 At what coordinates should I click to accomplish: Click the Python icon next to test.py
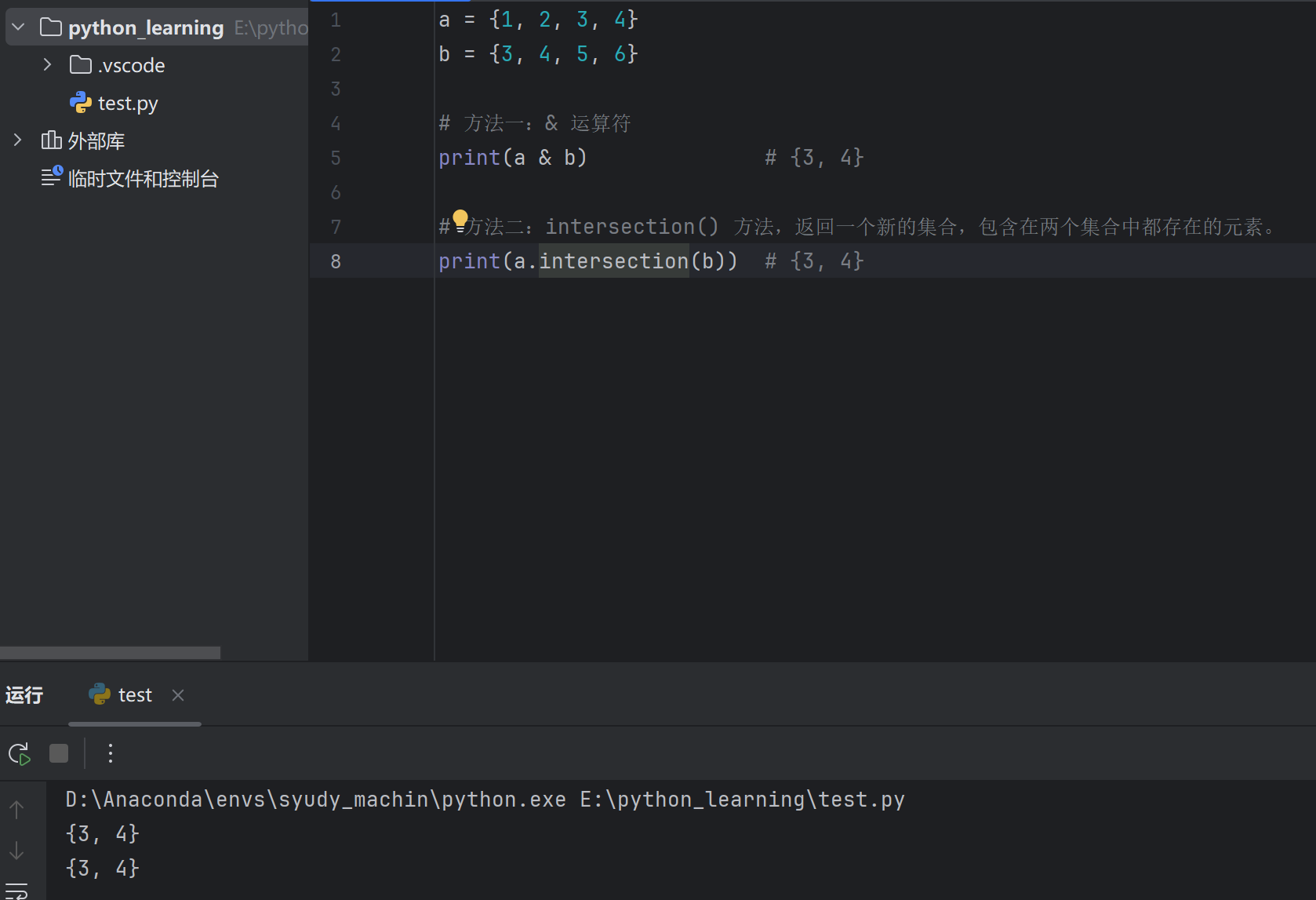pos(81,103)
